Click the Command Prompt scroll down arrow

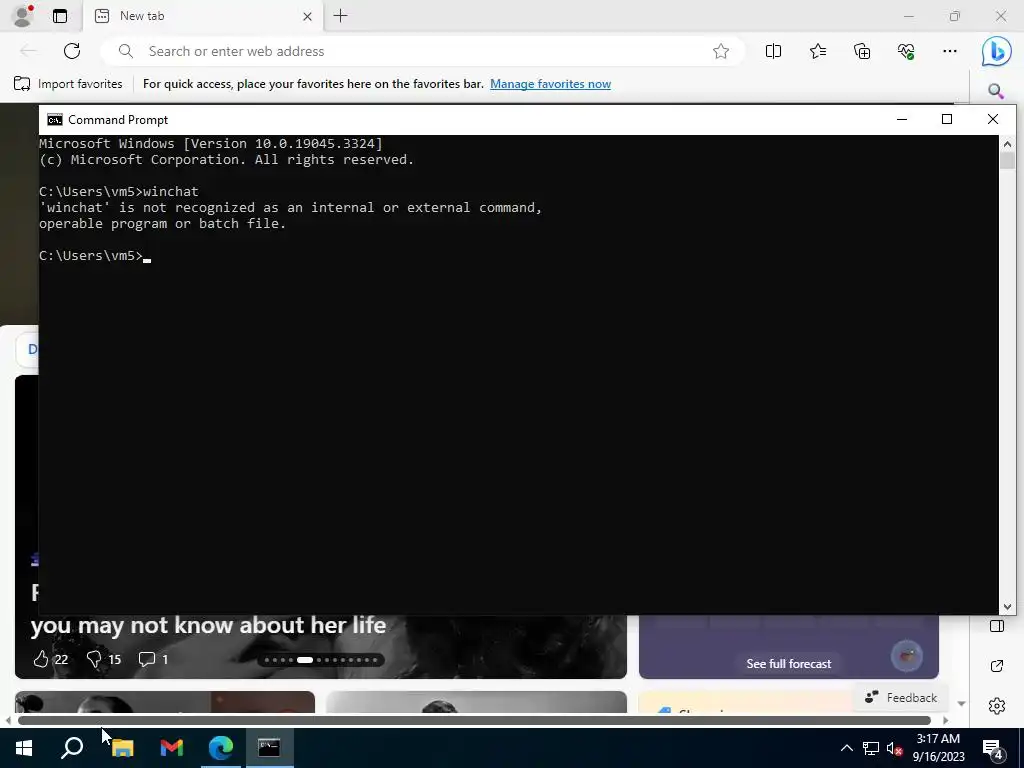1007,607
